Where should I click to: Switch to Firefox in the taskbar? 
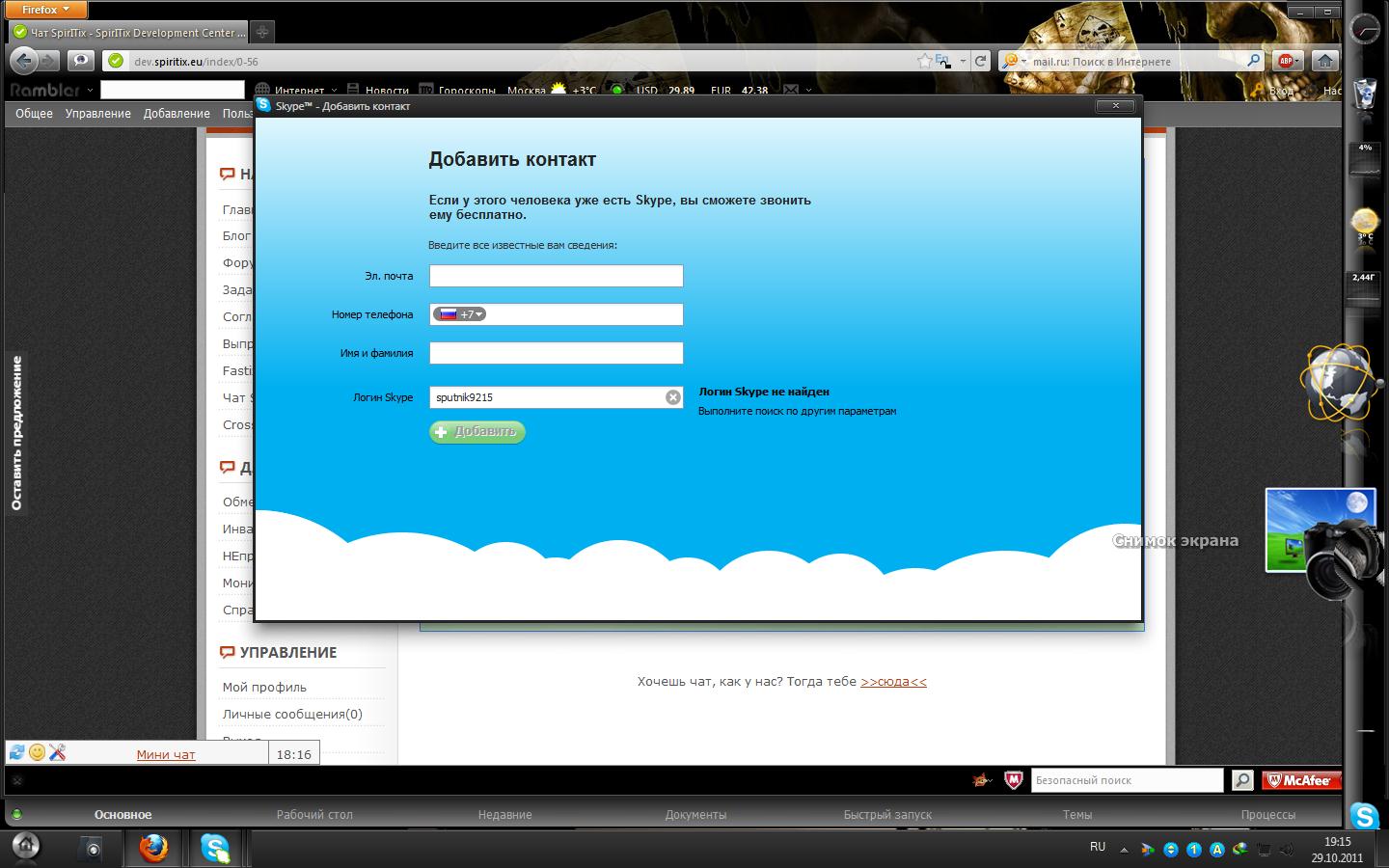click(x=153, y=849)
